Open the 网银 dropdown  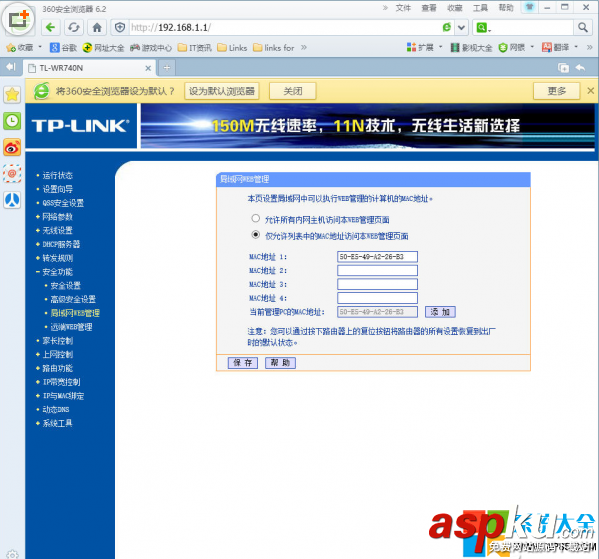tap(516, 47)
